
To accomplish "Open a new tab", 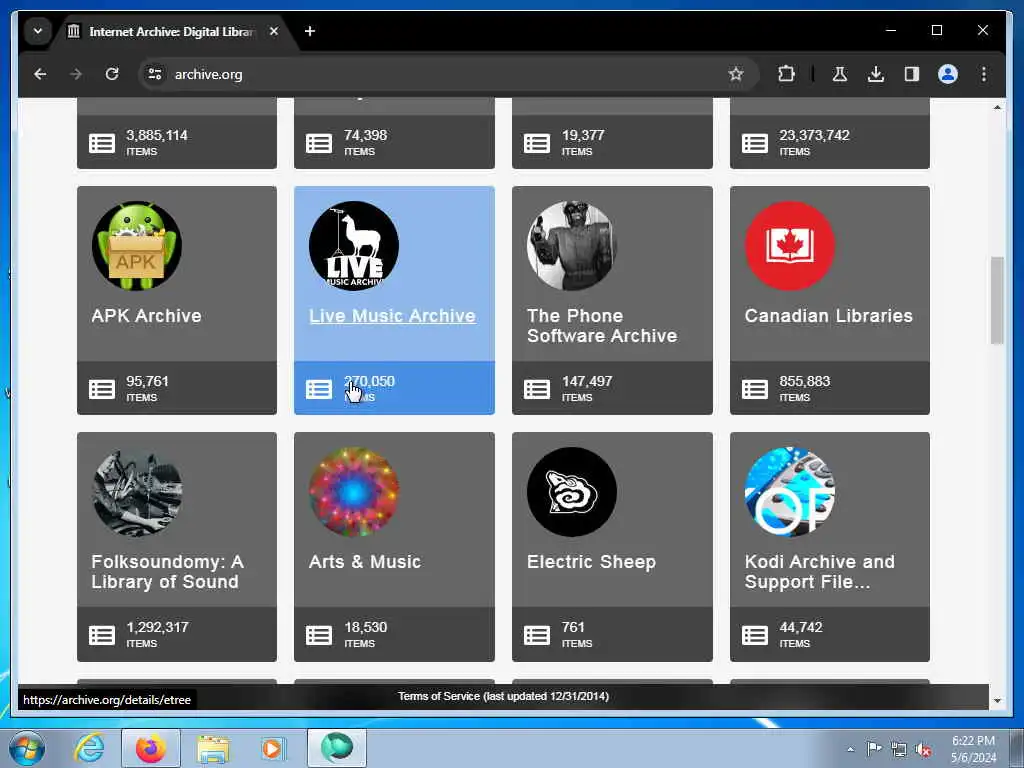I will [x=310, y=31].
